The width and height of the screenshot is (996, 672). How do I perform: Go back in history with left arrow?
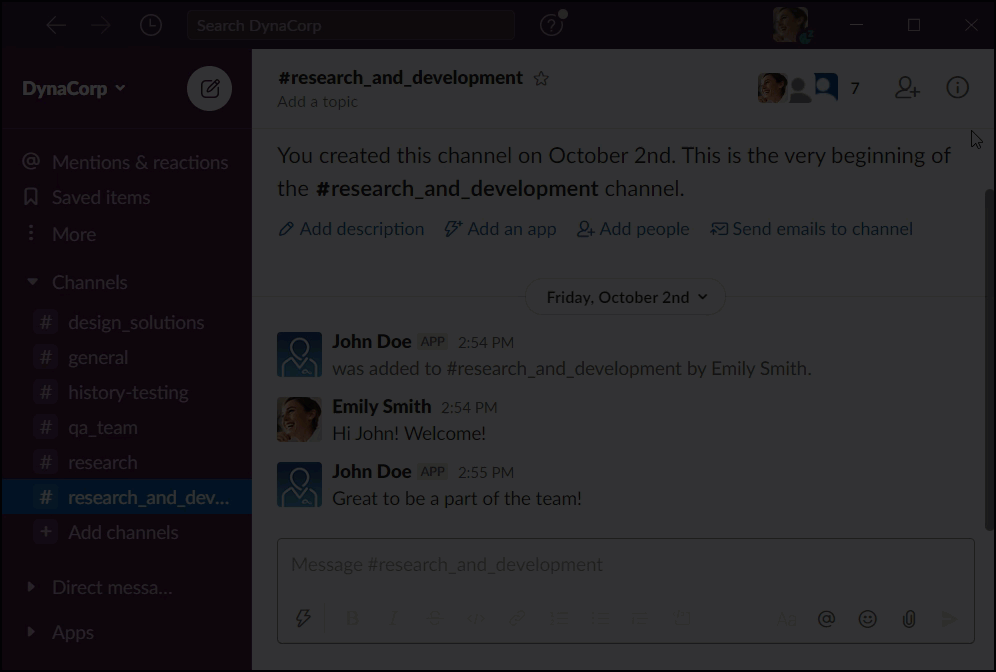[x=57, y=25]
